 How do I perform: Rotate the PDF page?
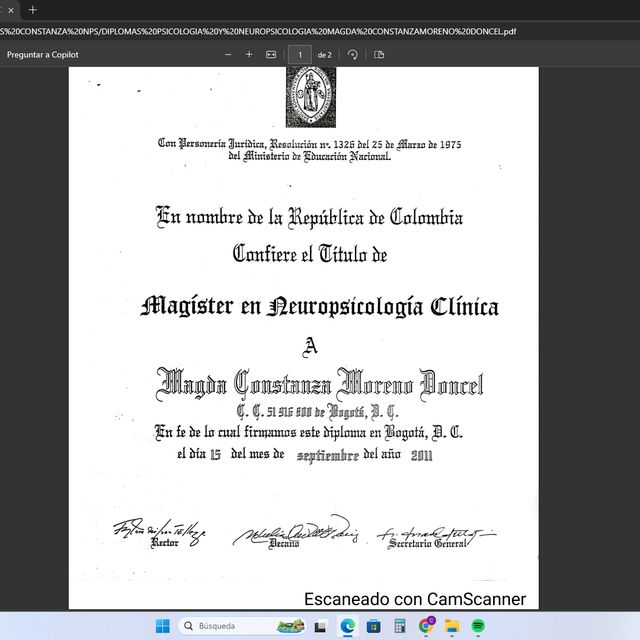[x=353, y=55]
